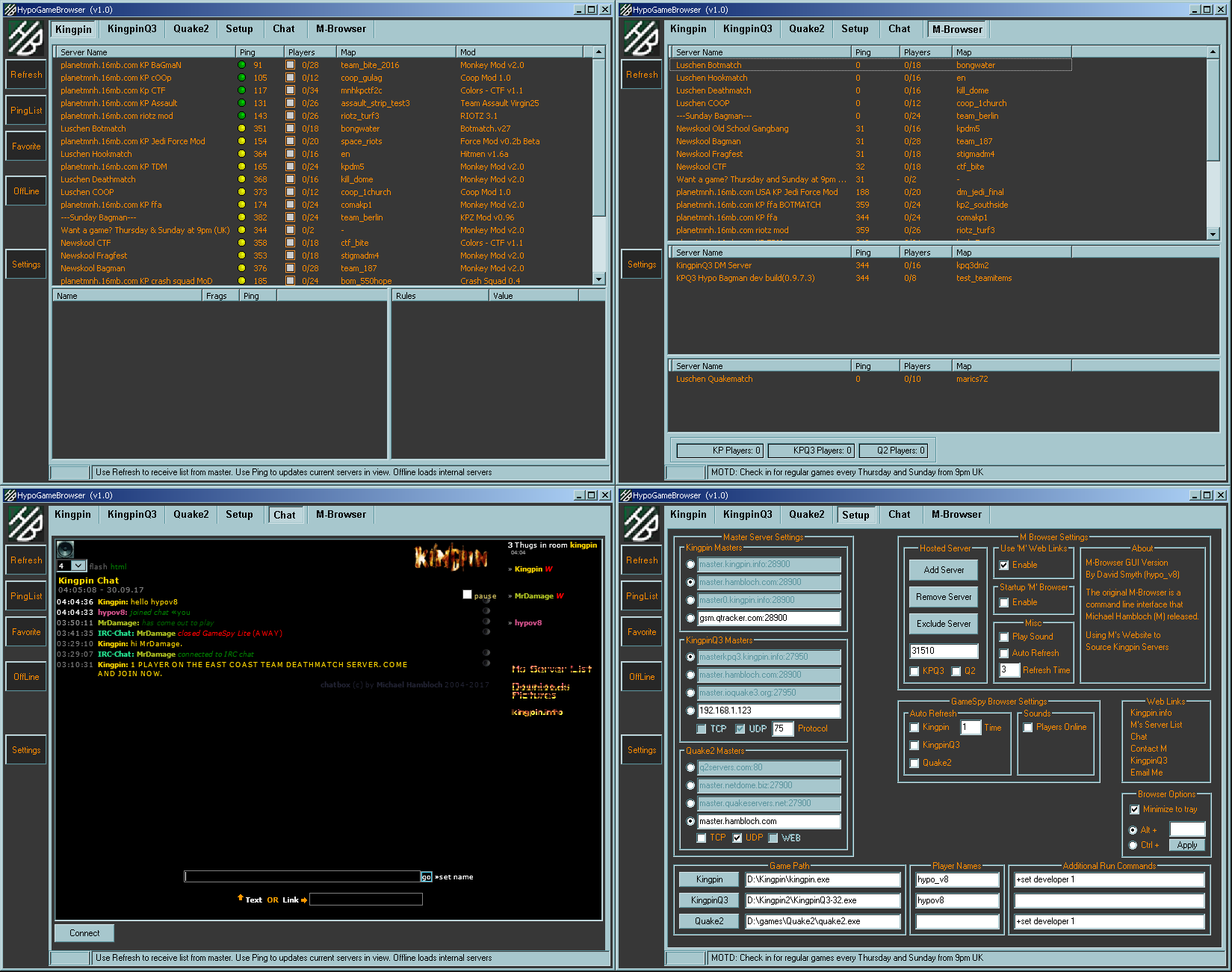Toggle the Minimize to tray checkbox

(1135, 809)
